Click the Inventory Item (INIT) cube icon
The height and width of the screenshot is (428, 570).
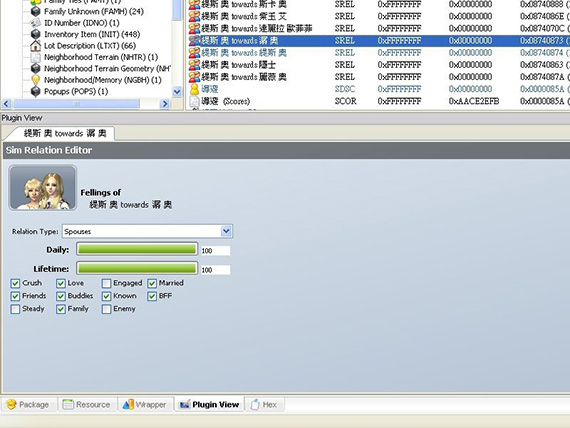pyautogui.click(x=35, y=34)
